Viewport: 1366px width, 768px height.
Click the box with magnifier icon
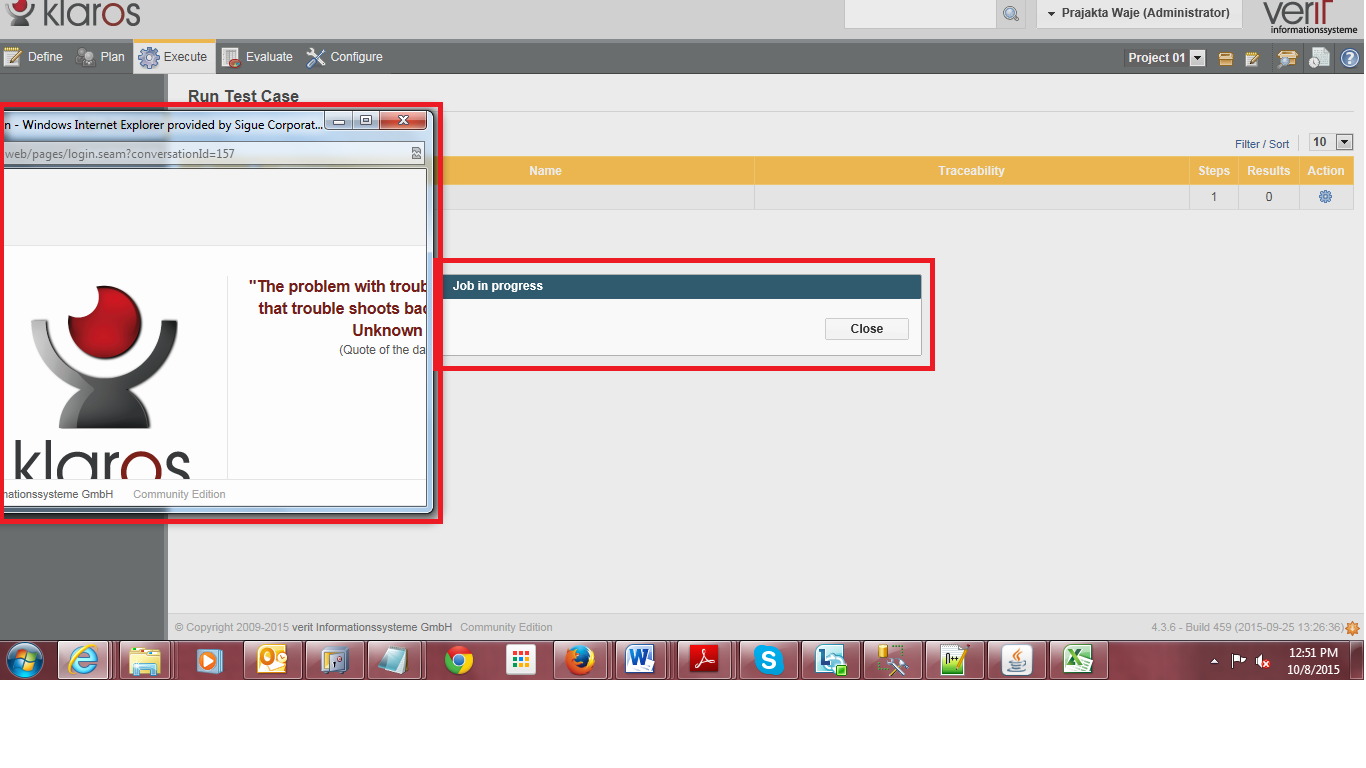[1287, 58]
